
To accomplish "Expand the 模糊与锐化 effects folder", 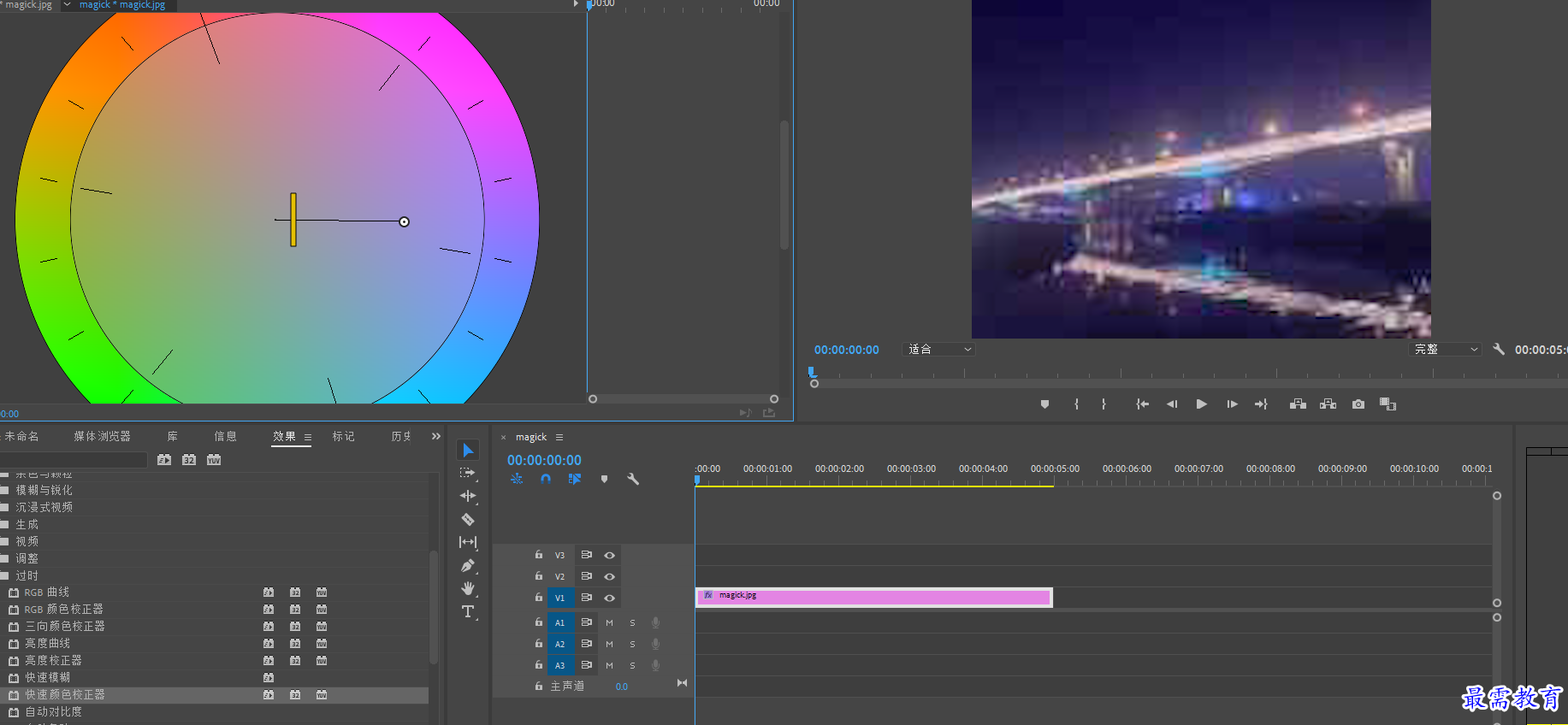I will (x=5, y=491).
